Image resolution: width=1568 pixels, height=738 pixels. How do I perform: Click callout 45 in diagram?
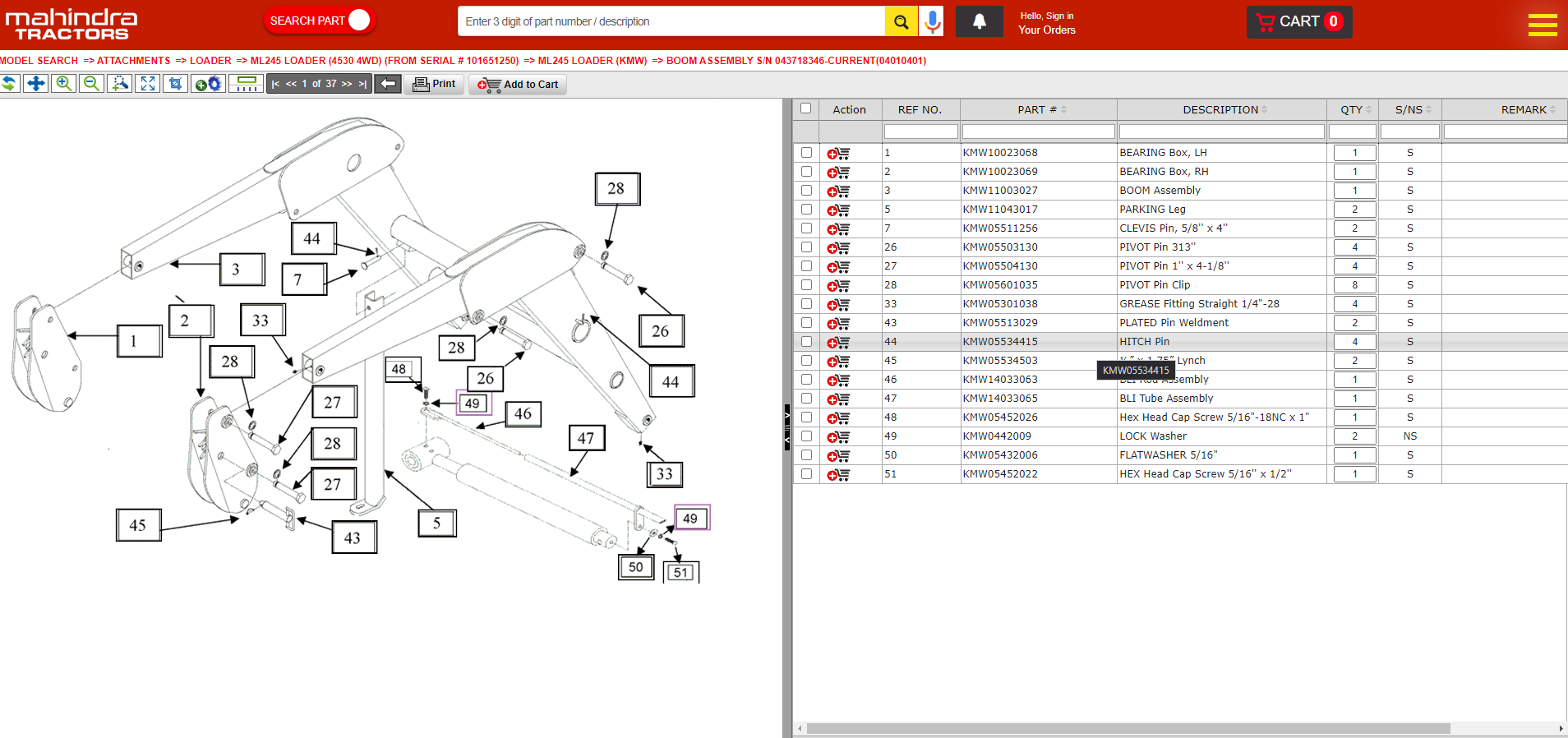pos(138,525)
